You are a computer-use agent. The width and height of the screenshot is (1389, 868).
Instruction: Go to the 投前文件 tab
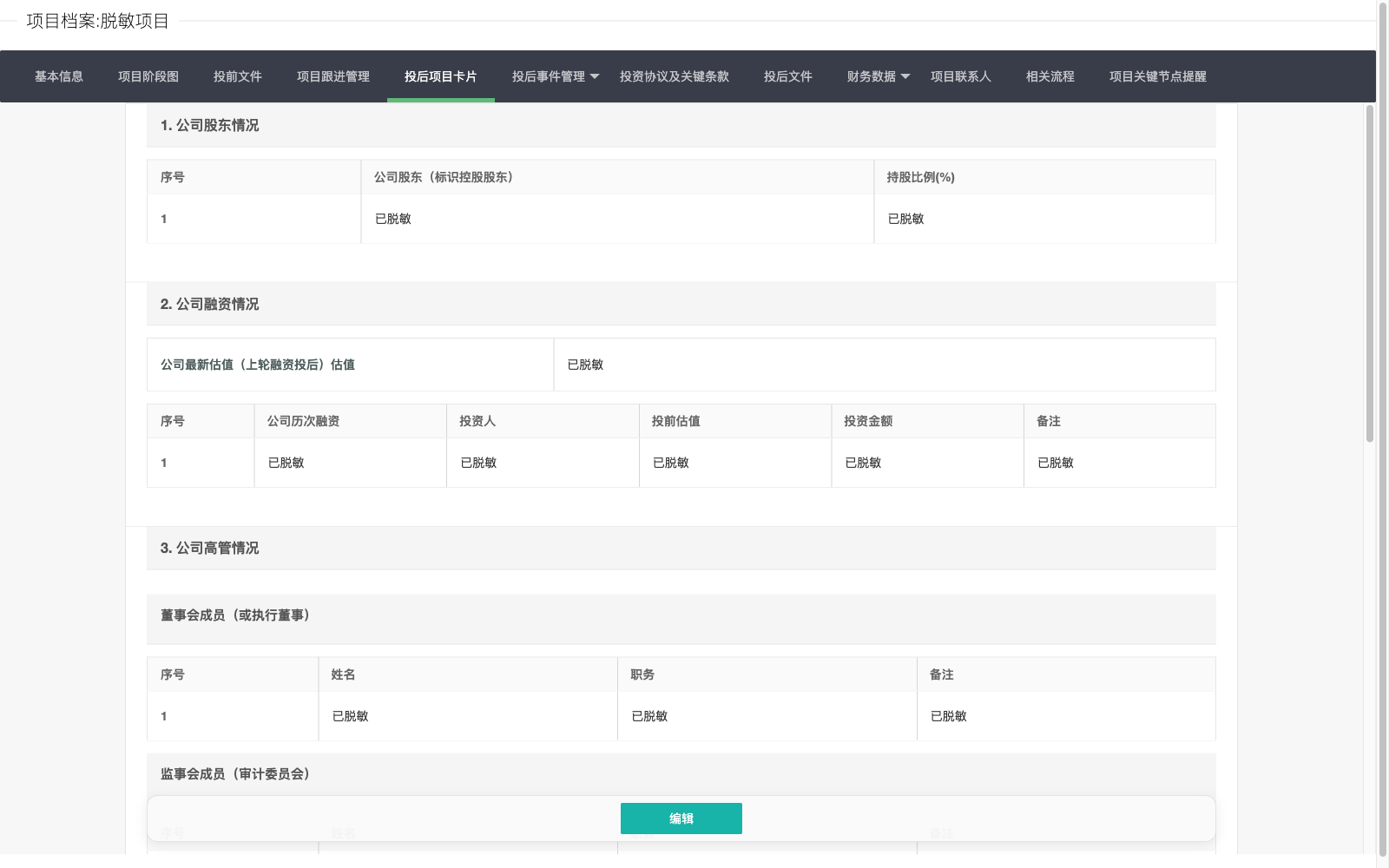click(x=238, y=76)
